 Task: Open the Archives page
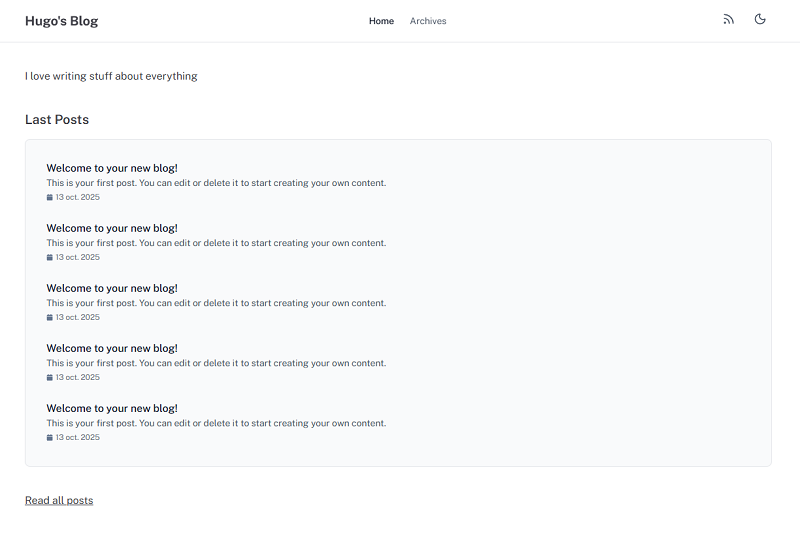click(428, 21)
